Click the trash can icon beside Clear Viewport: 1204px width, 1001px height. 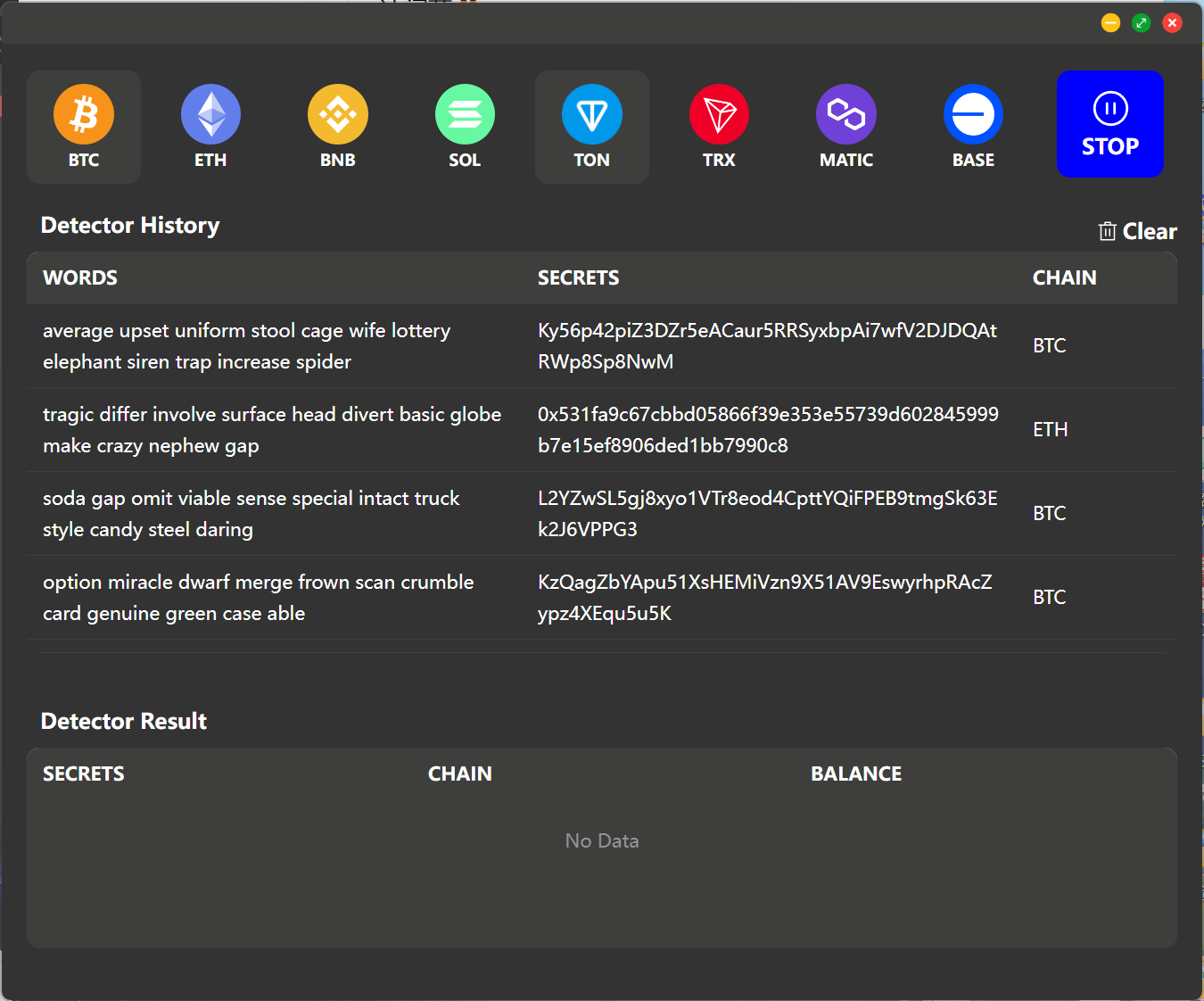click(1107, 232)
